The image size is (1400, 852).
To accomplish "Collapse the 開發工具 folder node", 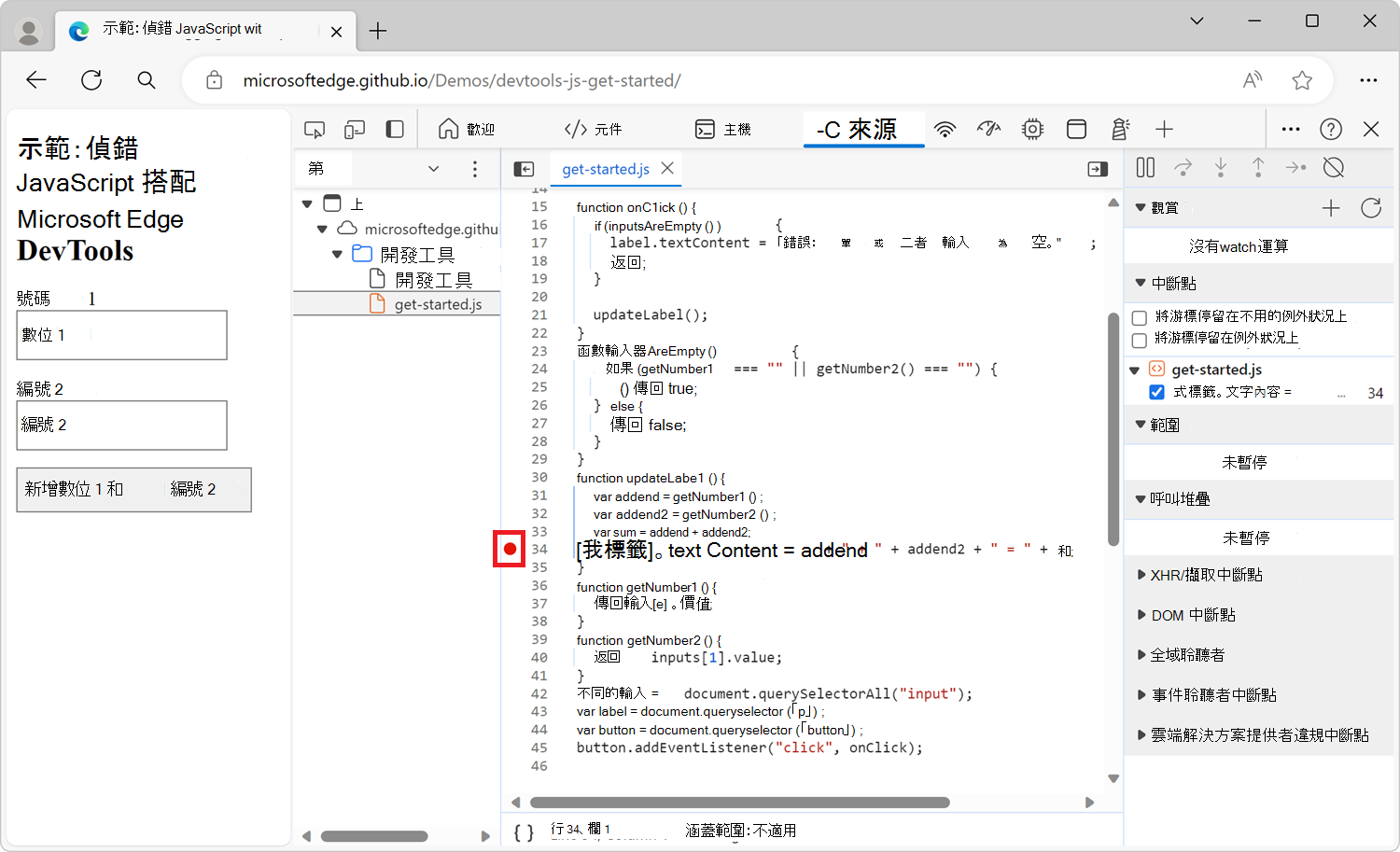I will 337,254.
